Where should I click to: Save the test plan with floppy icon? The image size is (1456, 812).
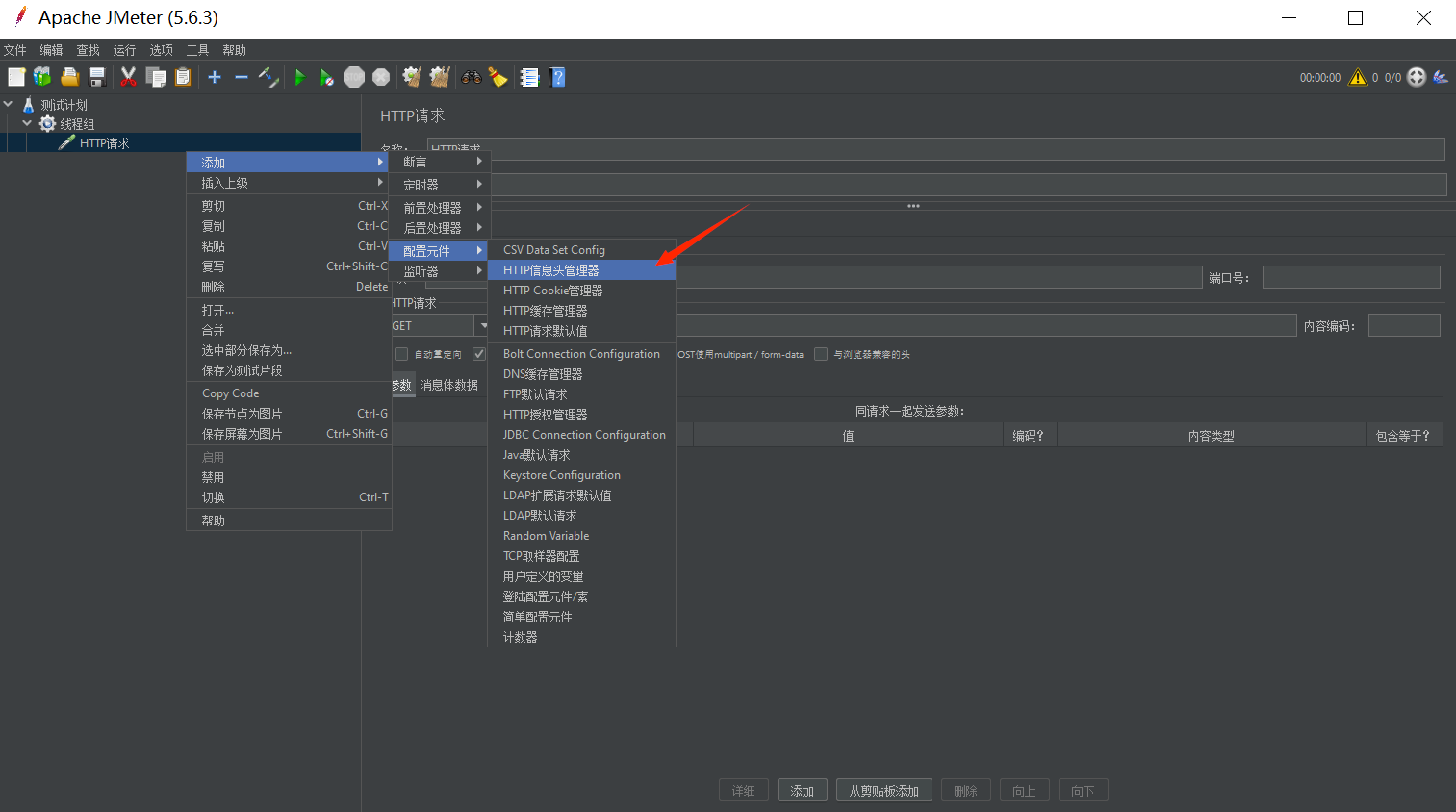coord(96,77)
